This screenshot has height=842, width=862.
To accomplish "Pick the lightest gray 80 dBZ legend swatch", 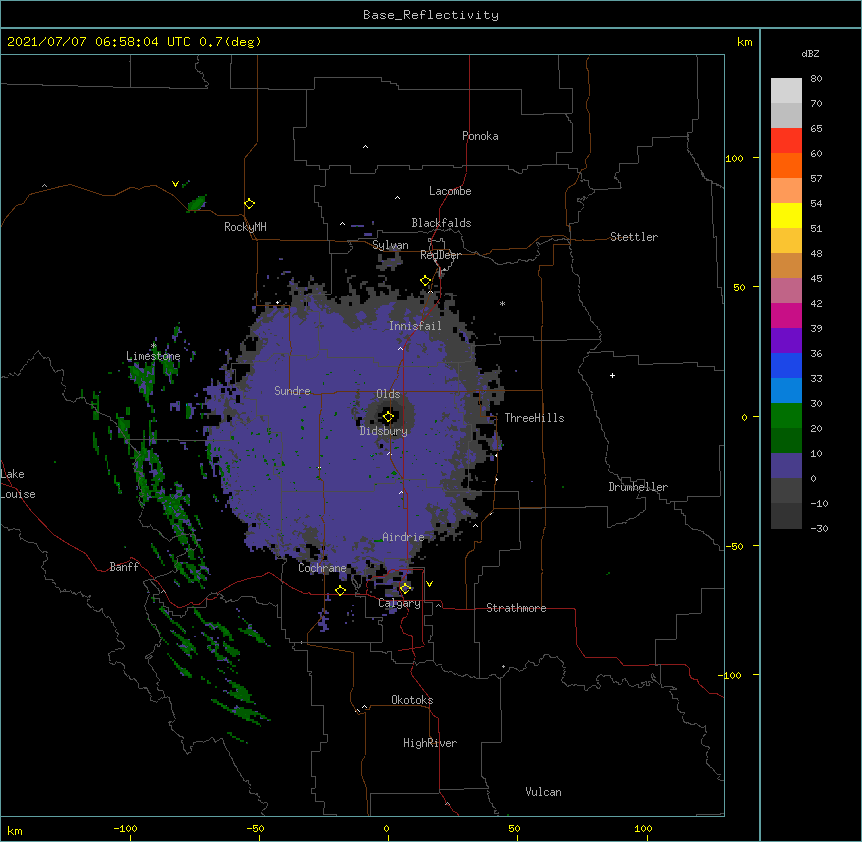I will coord(786,90).
